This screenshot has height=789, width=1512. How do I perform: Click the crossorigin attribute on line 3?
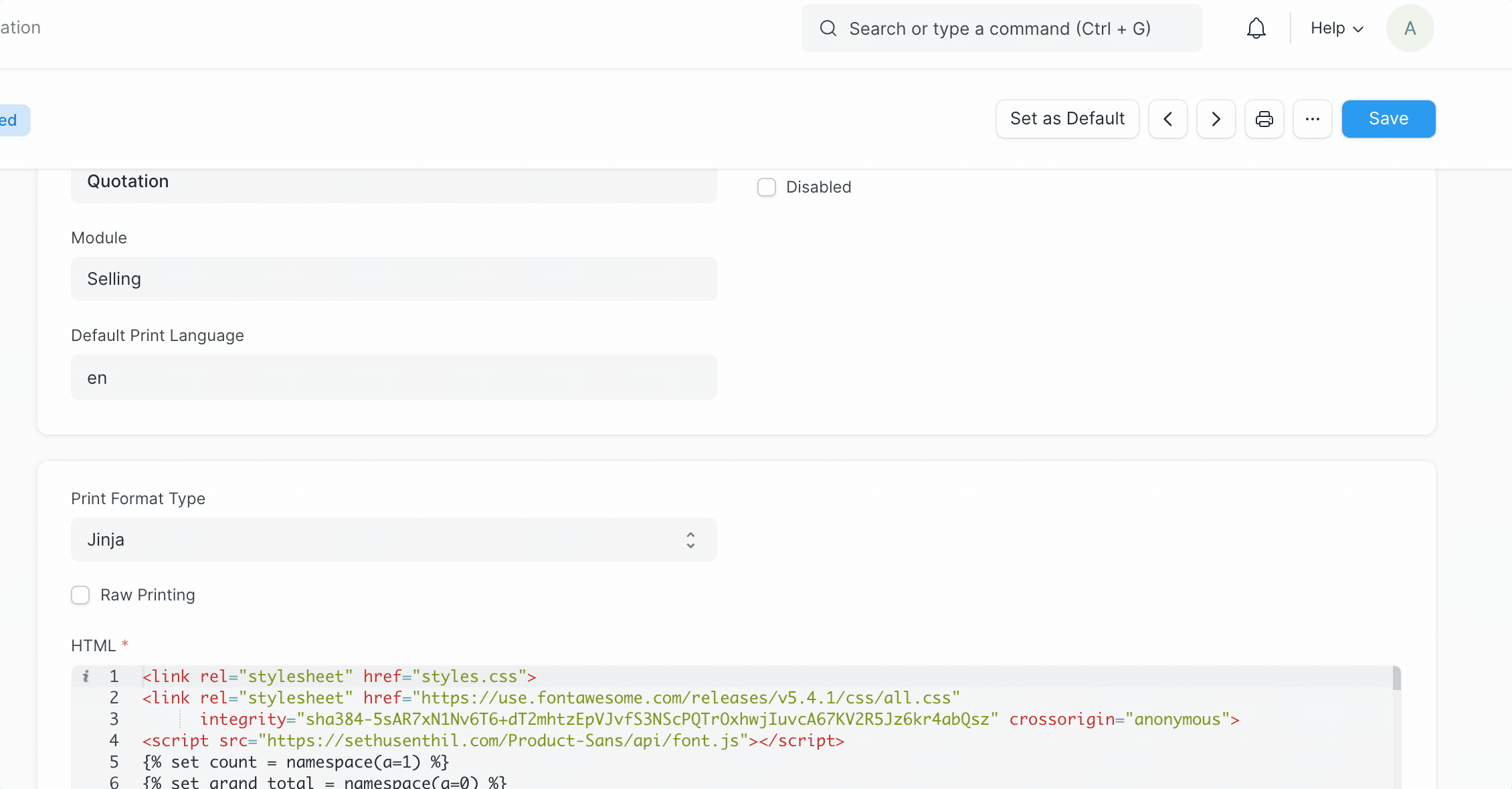[1124, 719]
